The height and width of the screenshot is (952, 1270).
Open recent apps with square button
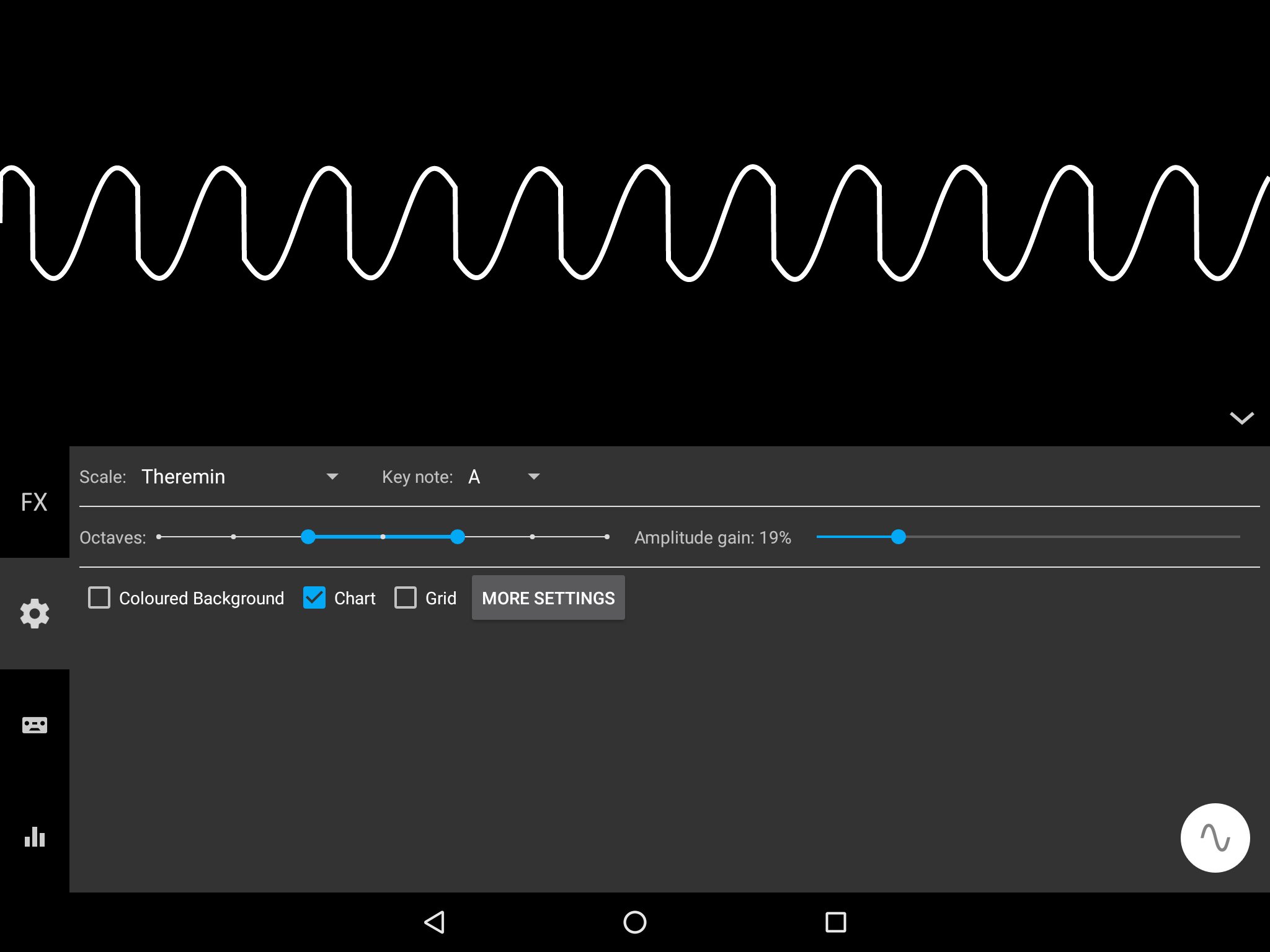tap(835, 922)
